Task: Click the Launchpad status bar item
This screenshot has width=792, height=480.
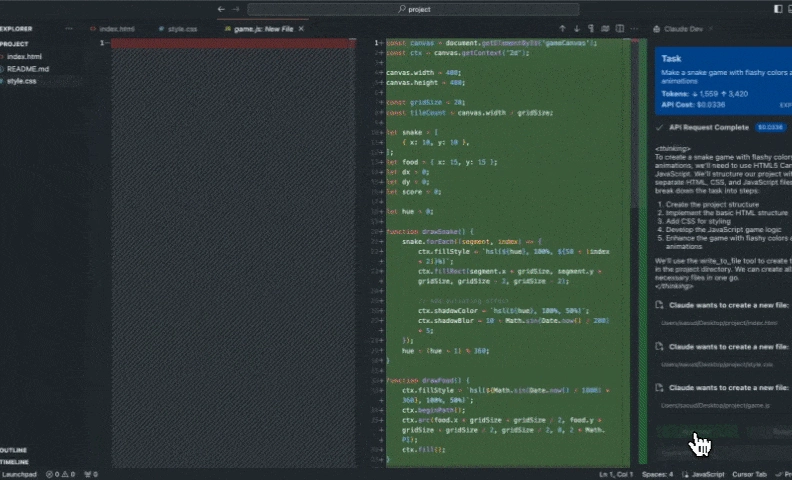Action: point(19,473)
